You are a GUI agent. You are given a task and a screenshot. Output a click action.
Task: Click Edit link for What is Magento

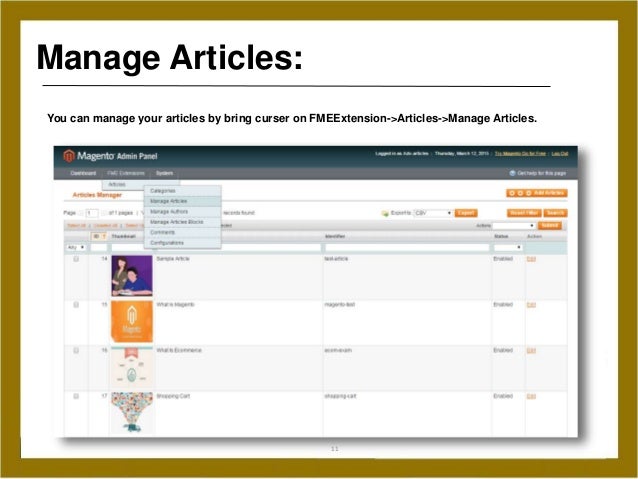coord(531,305)
